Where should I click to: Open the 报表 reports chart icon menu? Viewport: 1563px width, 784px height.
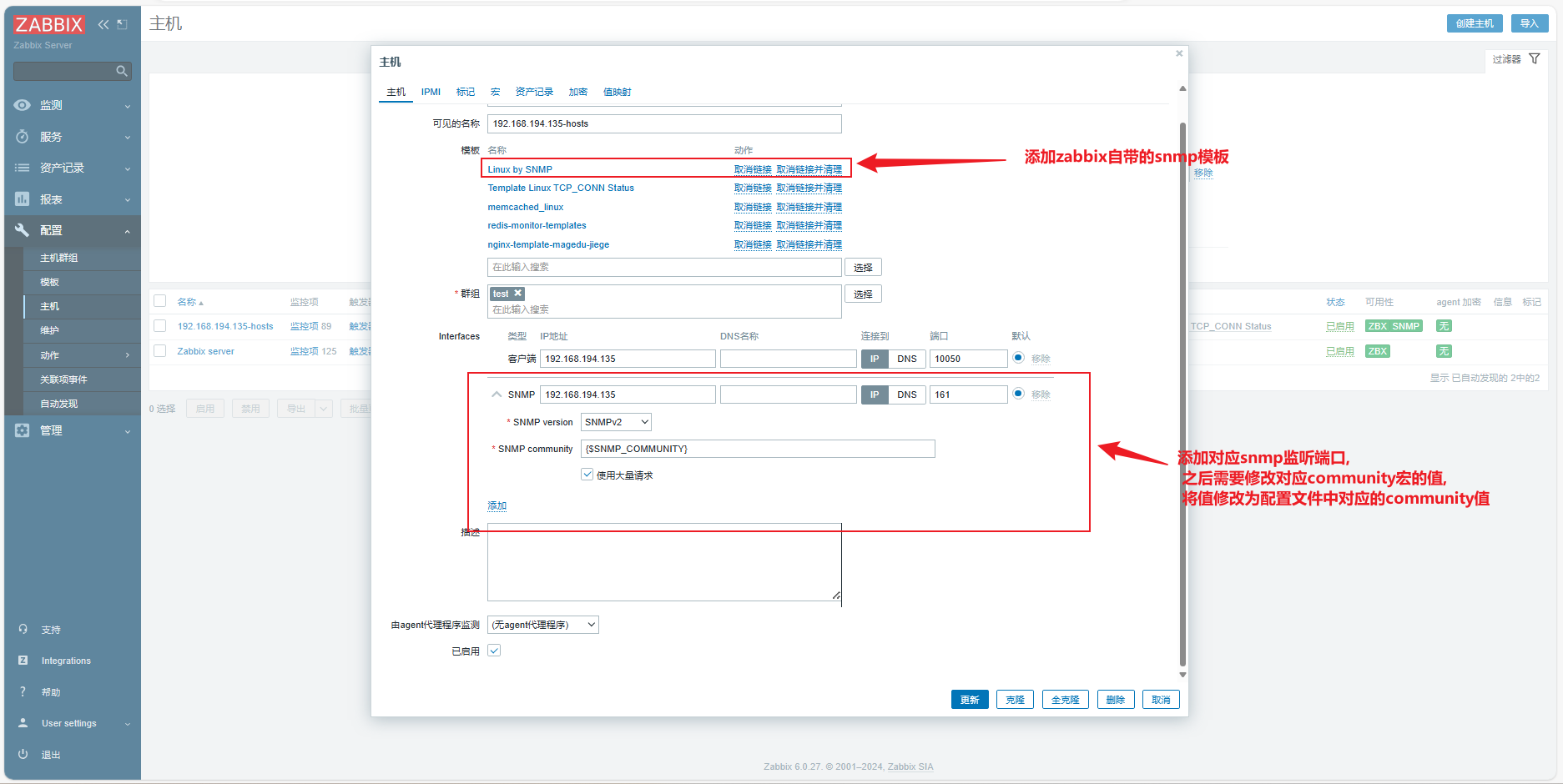(x=23, y=199)
